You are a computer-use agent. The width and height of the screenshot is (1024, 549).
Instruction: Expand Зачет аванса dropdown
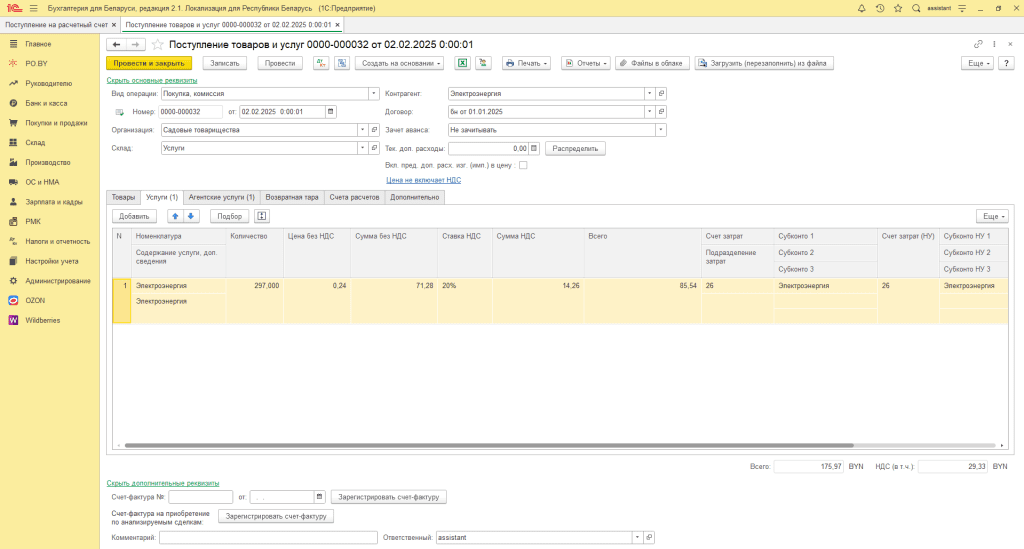[661, 130]
